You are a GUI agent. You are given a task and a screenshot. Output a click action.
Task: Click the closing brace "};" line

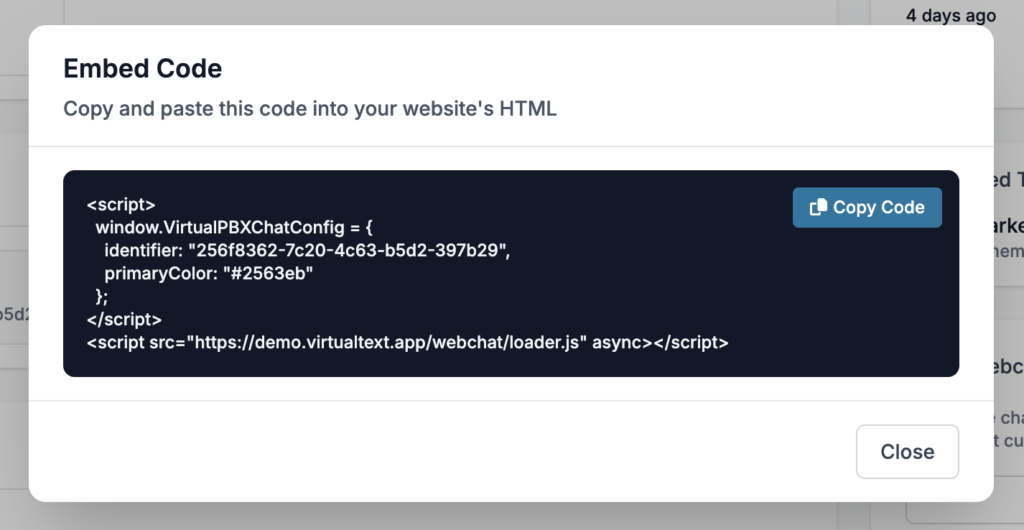tap(102, 297)
